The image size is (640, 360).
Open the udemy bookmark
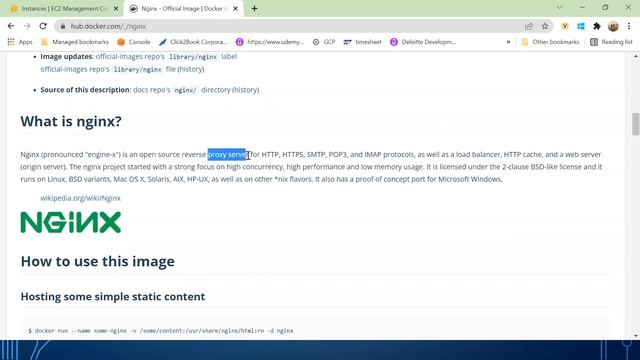point(270,42)
